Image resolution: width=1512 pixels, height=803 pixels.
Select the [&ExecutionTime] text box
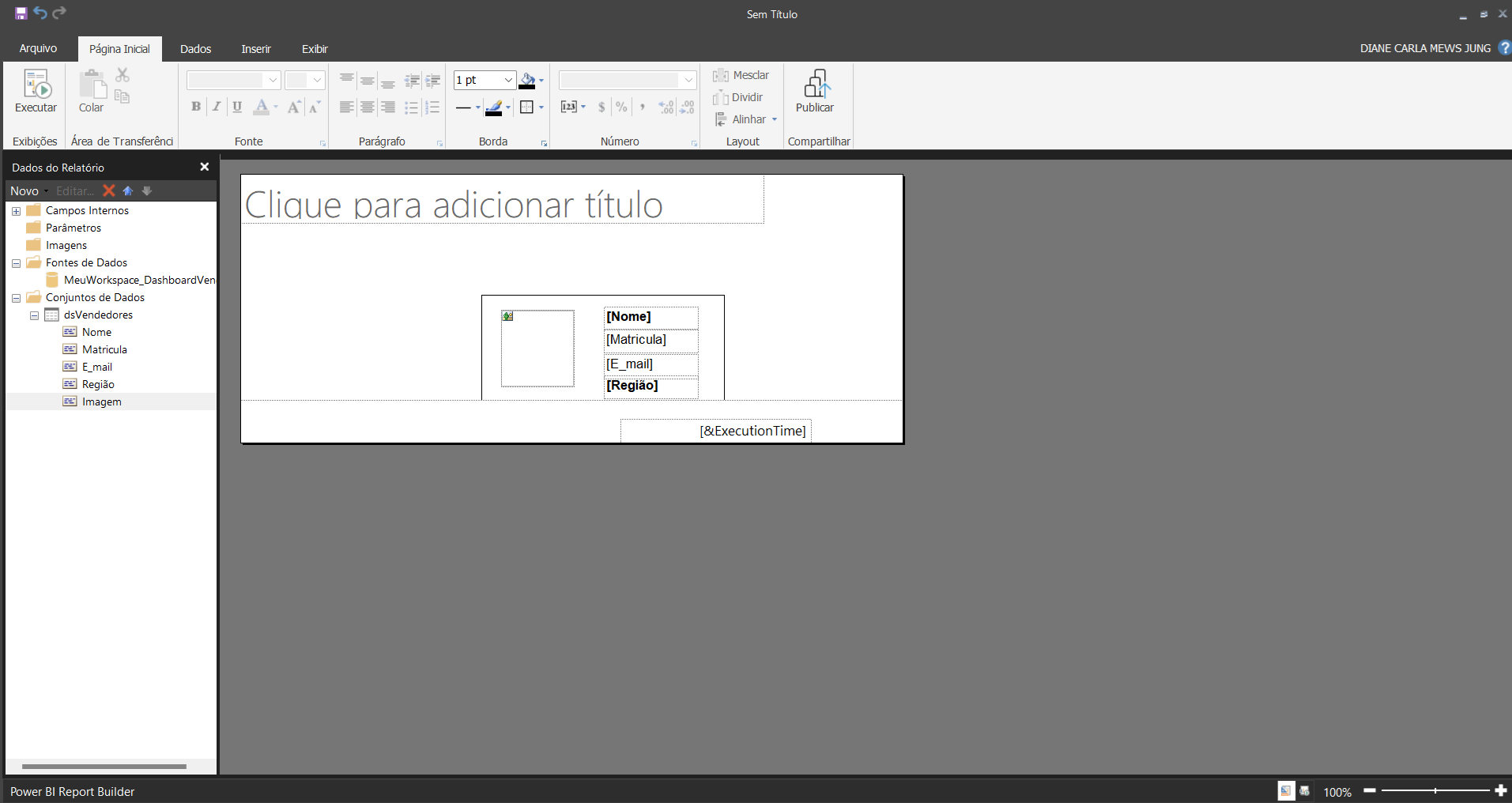coord(716,431)
